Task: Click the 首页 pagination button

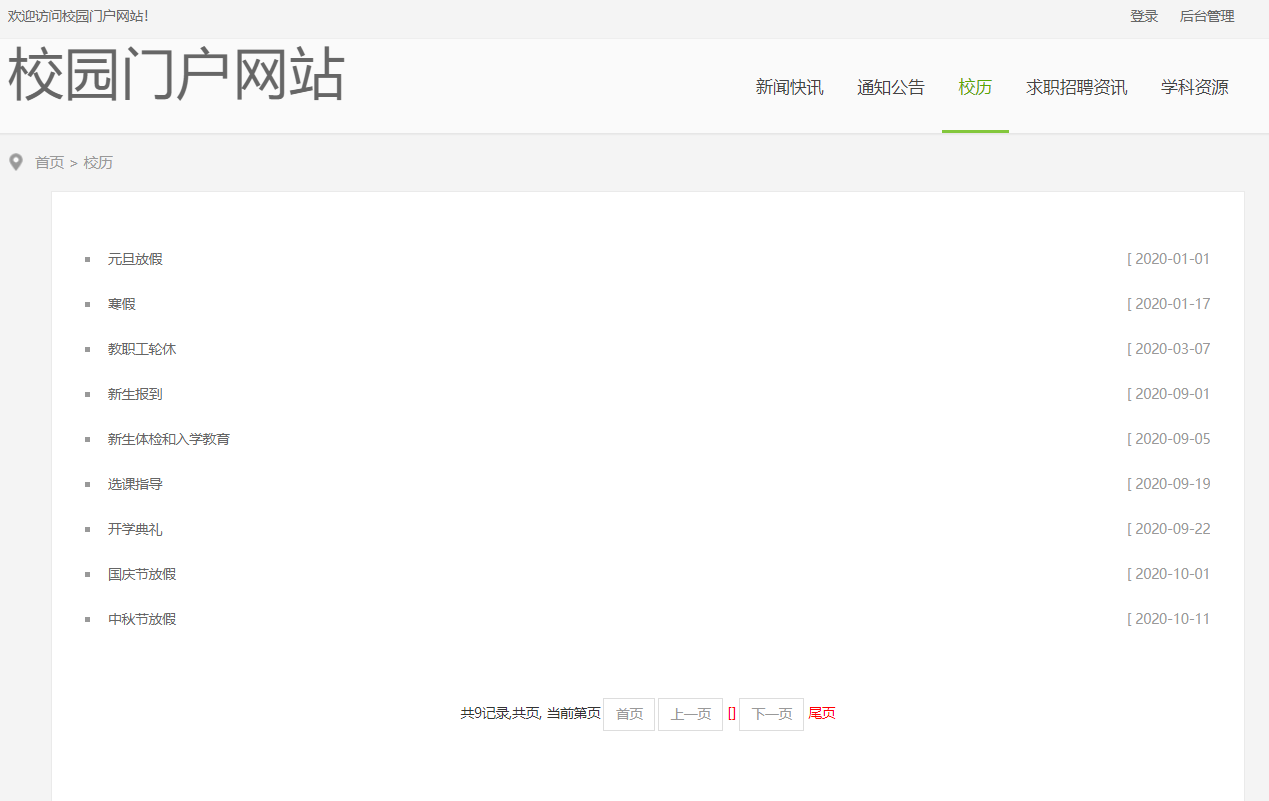Action: pyautogui.click(x=629, y=714)
